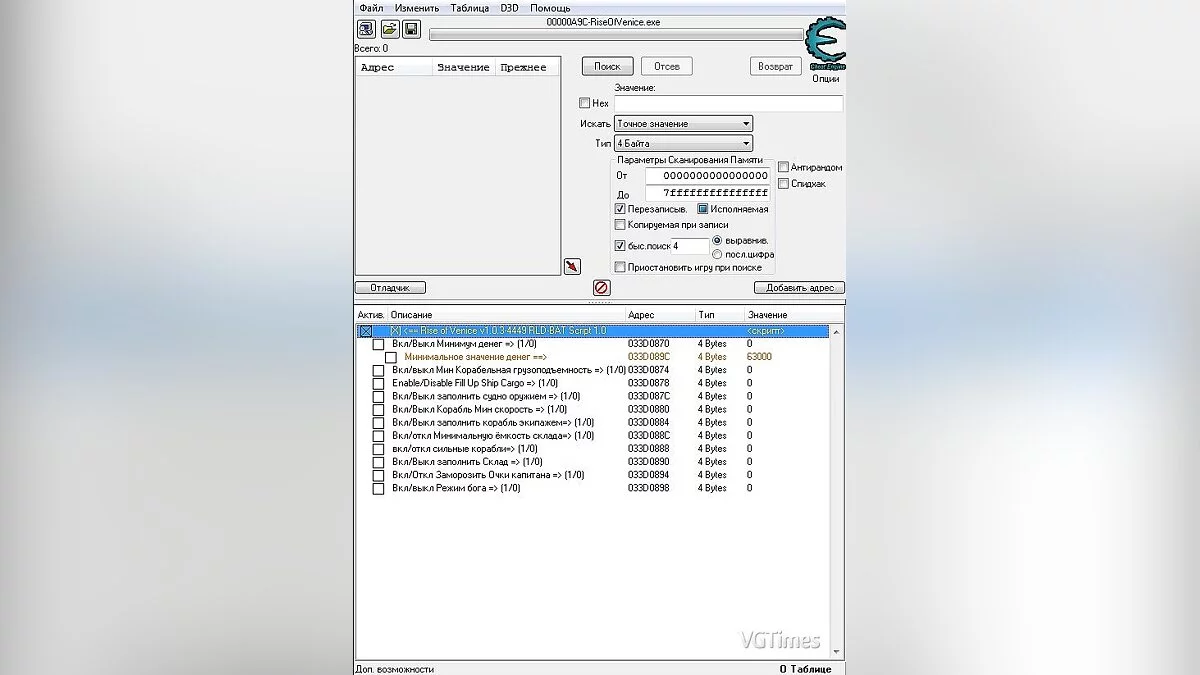Enable Копируемая при записи checkbox

click(x=620, y=226)
